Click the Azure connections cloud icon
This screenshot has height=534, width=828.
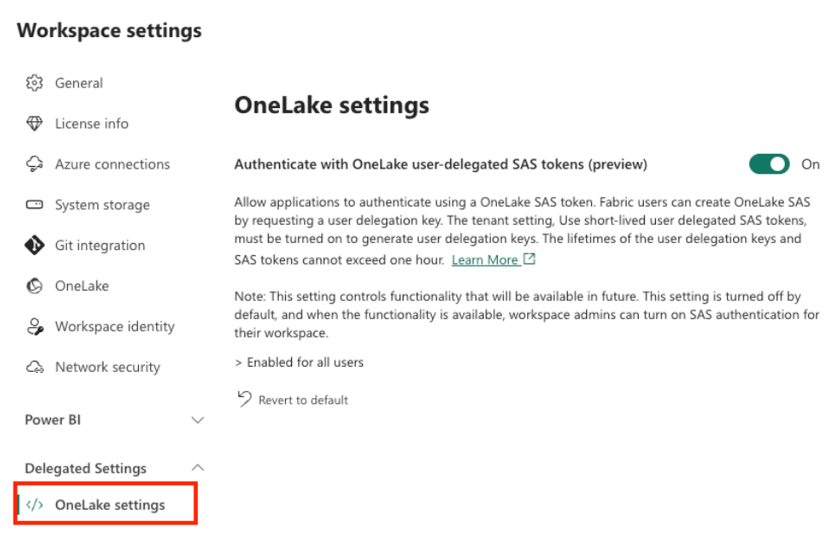point(35,164)
